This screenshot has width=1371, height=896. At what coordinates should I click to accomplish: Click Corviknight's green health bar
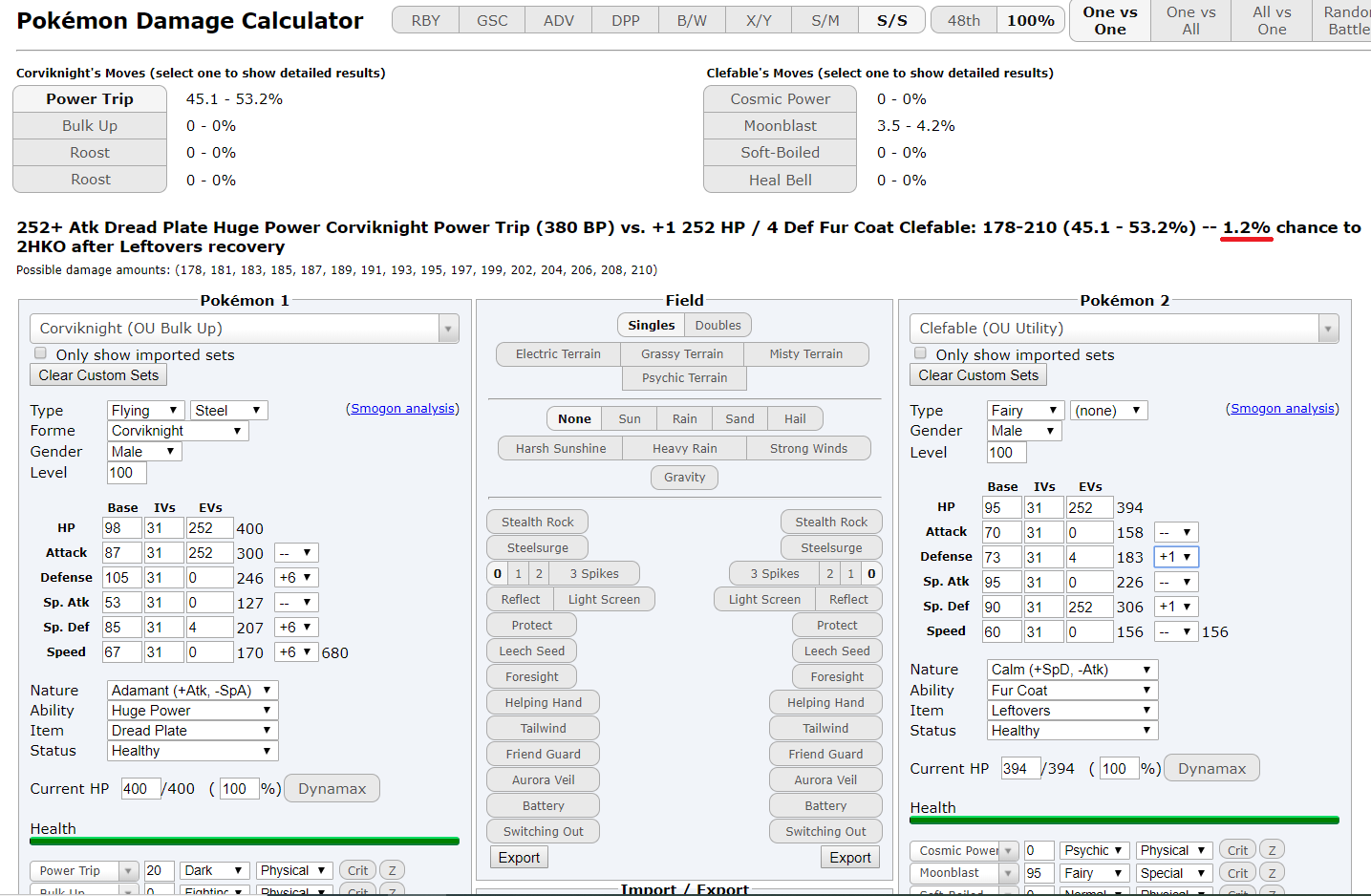tap(245, 842)
